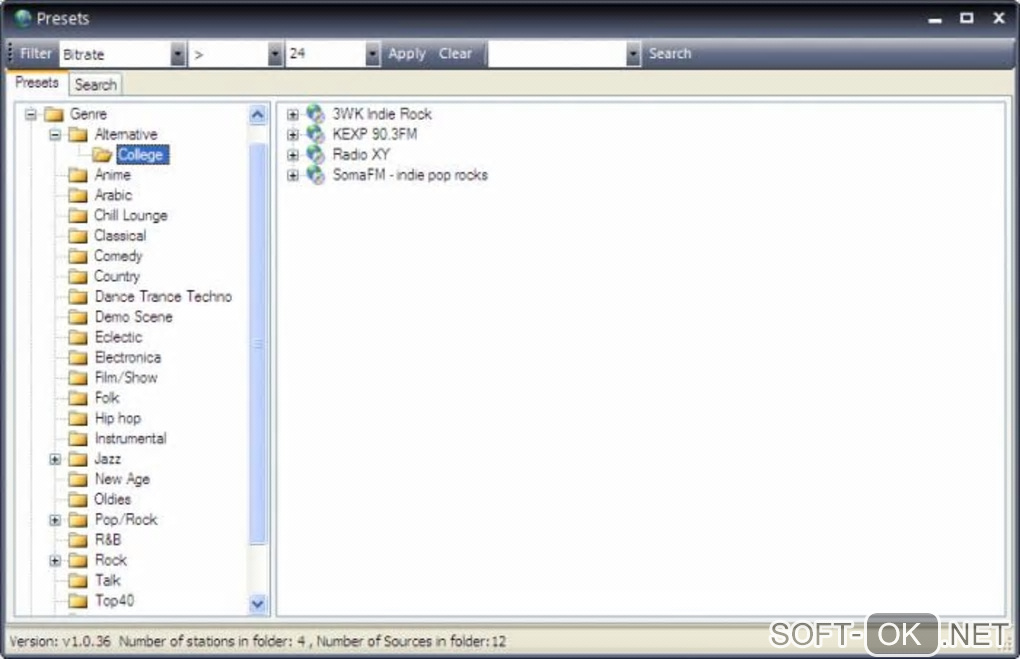Expand the Jazz genre node
The height and width of the screenshot is (659, 1020).
point(55,459)
